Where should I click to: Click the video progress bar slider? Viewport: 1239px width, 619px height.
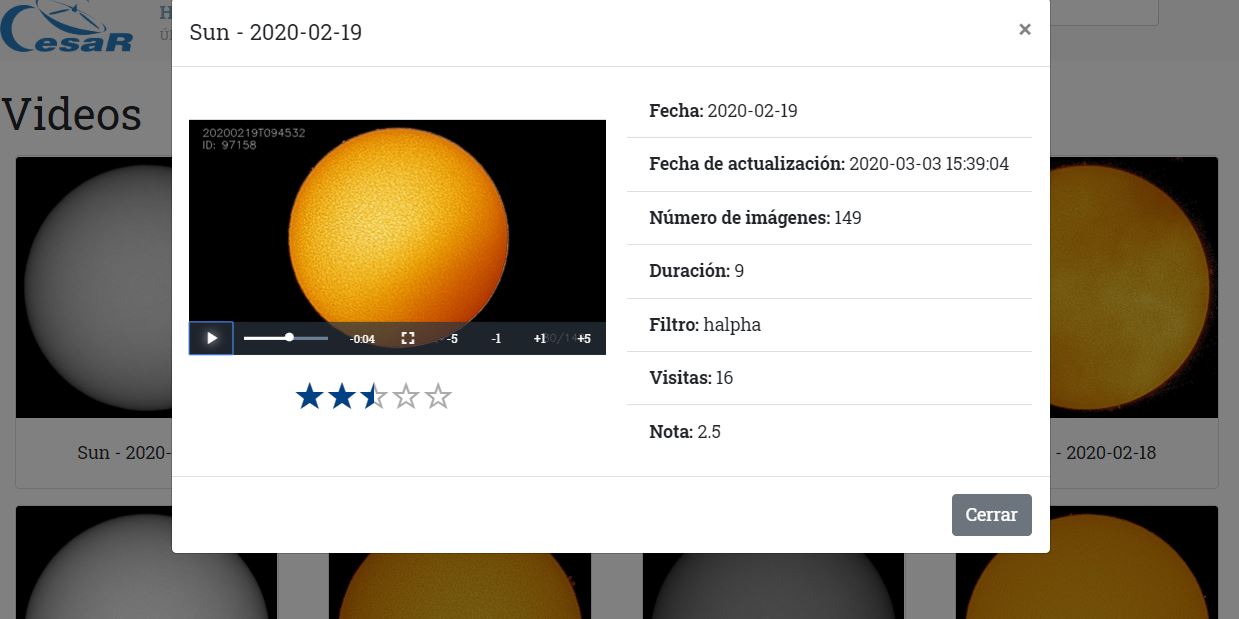[286, 338]
